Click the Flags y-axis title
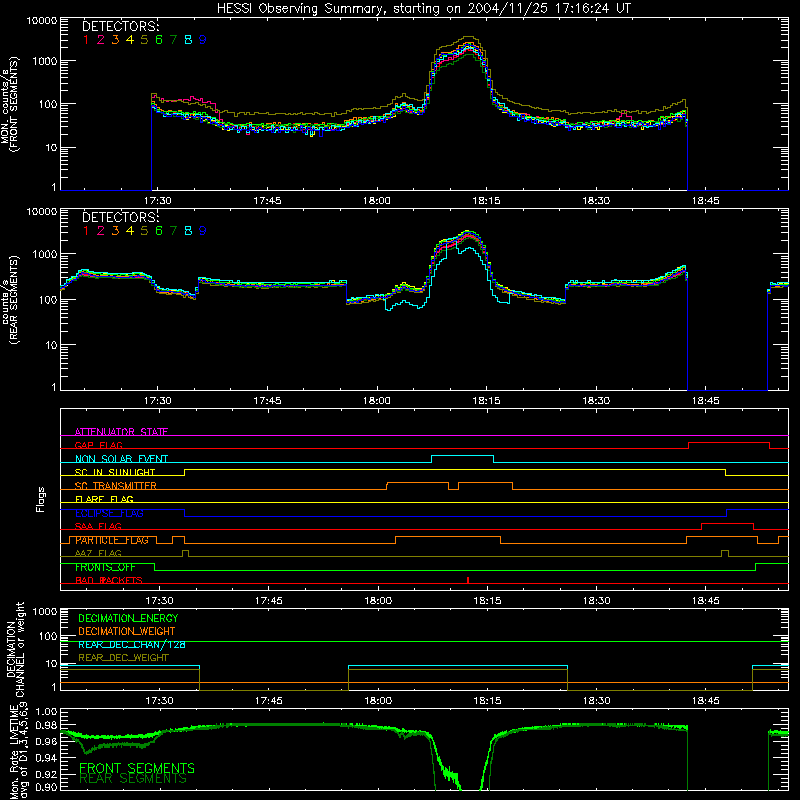This screenshot has width=800, height=800. pos(40,499)
